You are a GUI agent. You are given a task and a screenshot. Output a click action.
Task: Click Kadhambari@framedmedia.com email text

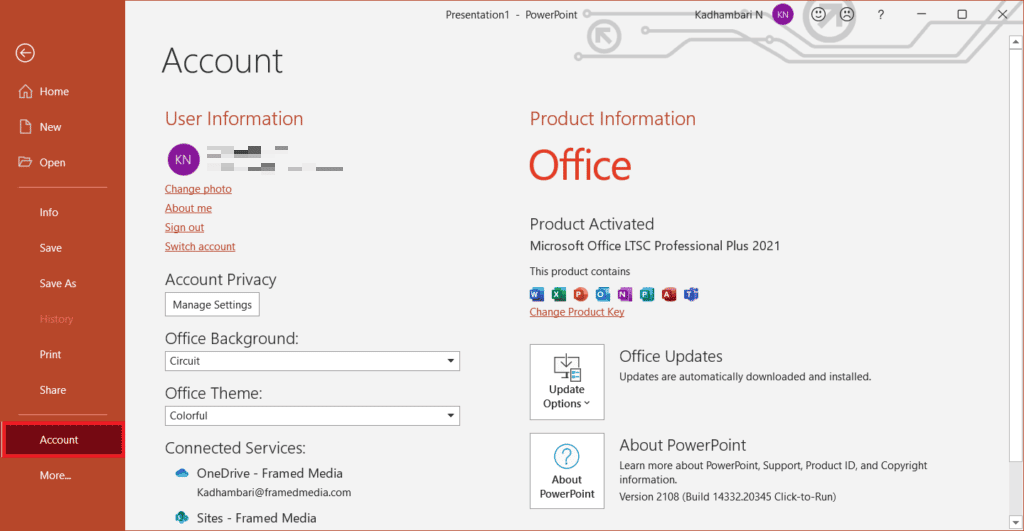pyautogui.click(x=274, y=492)
